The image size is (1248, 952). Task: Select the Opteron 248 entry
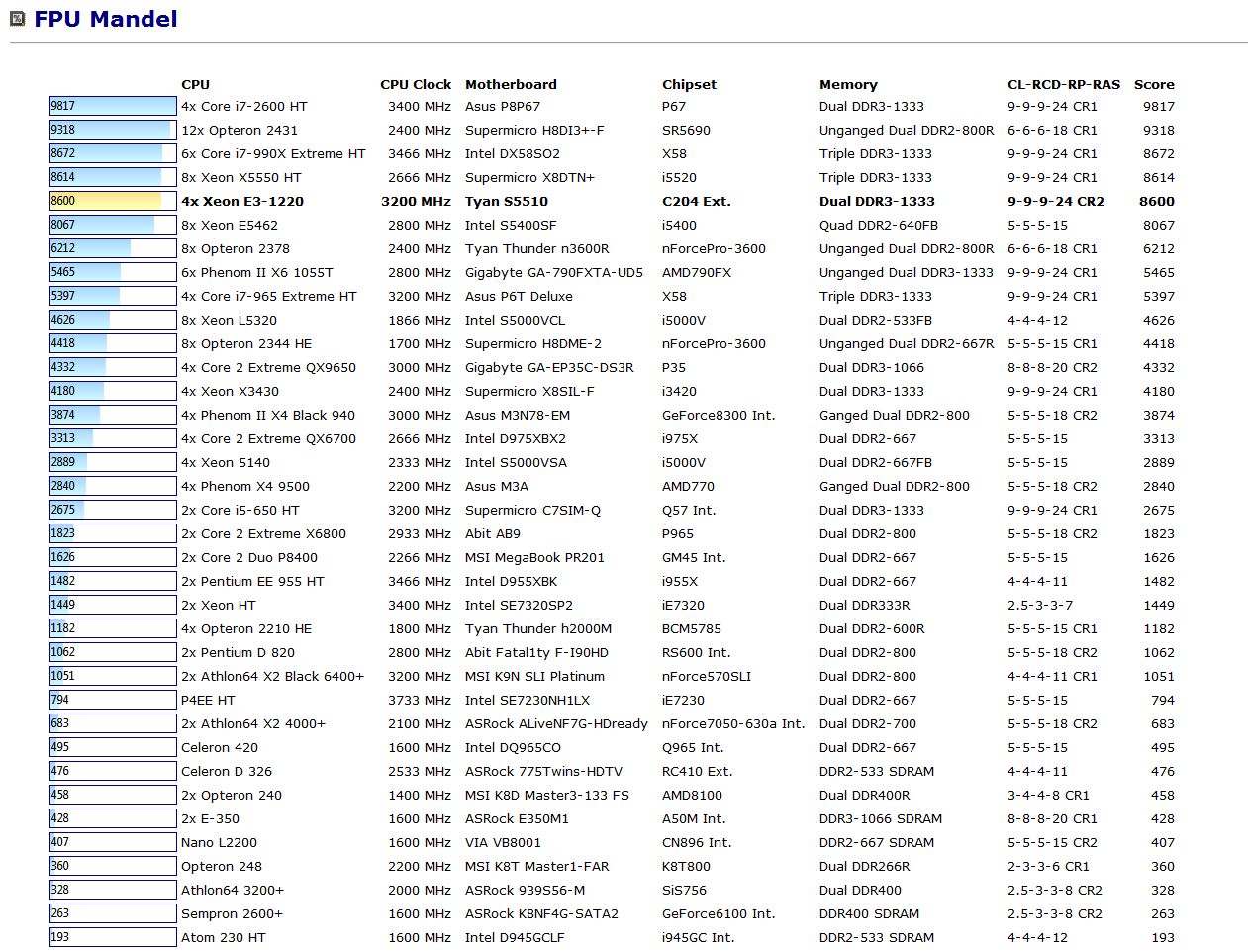coord(221,867)
